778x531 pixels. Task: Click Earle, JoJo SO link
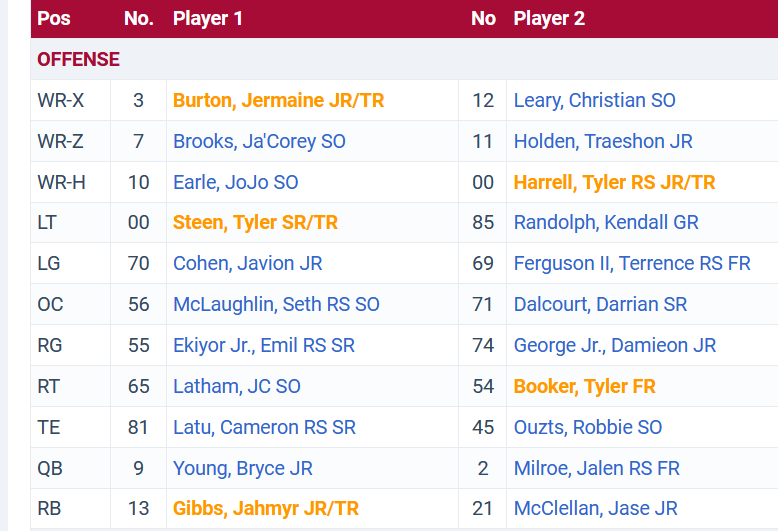coord(235,182)
